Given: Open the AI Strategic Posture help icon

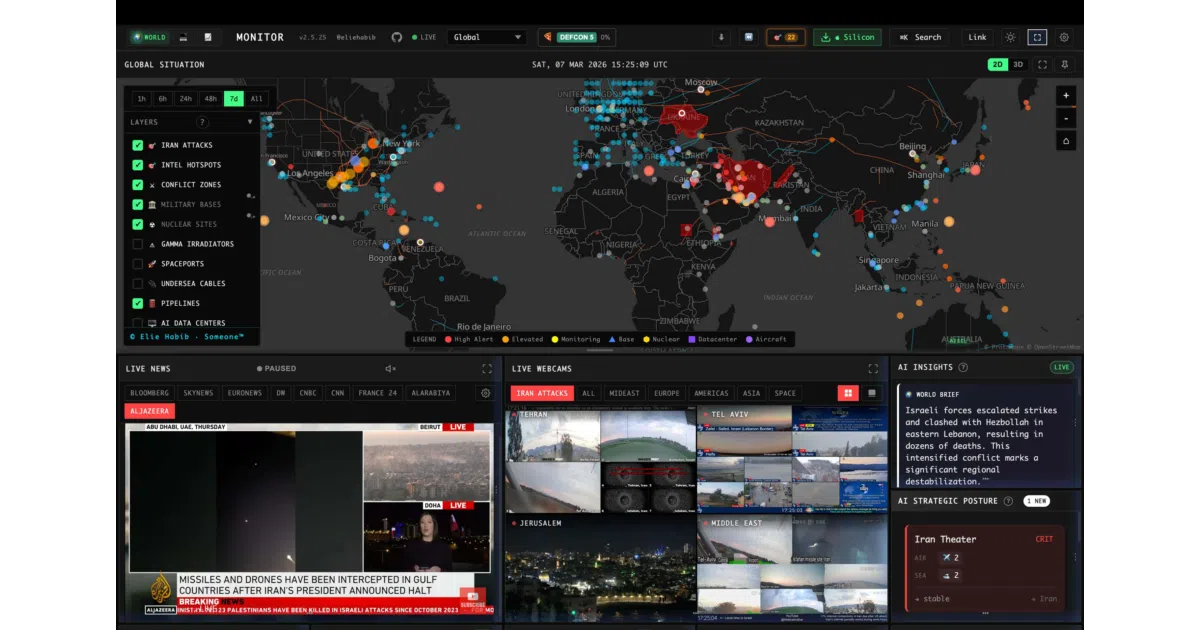Looking at the screenshot, I should pos(1008,500).
